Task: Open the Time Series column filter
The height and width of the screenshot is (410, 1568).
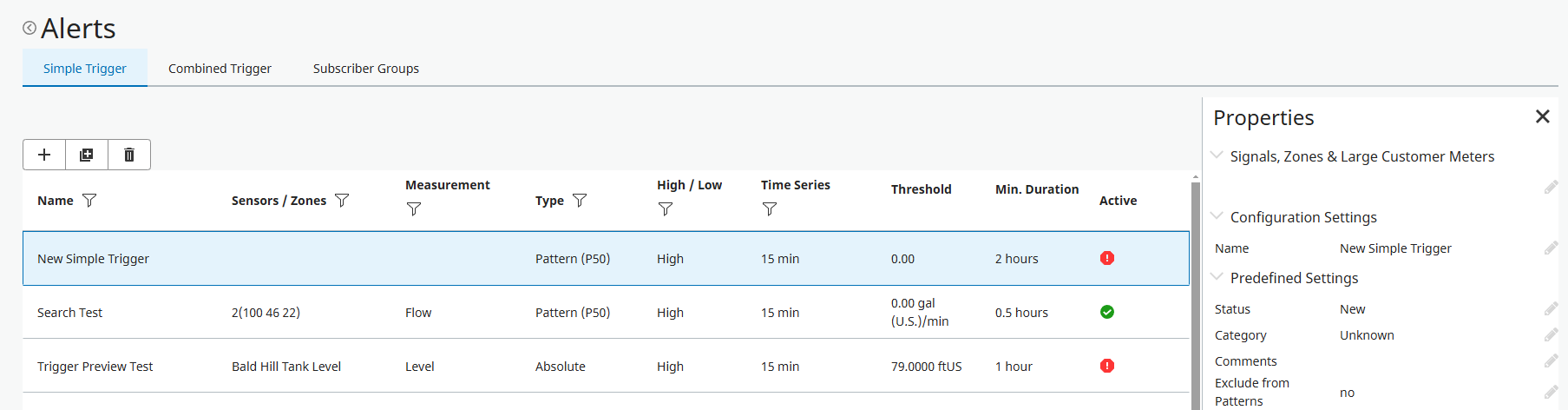Action: (x=770, y=209)
